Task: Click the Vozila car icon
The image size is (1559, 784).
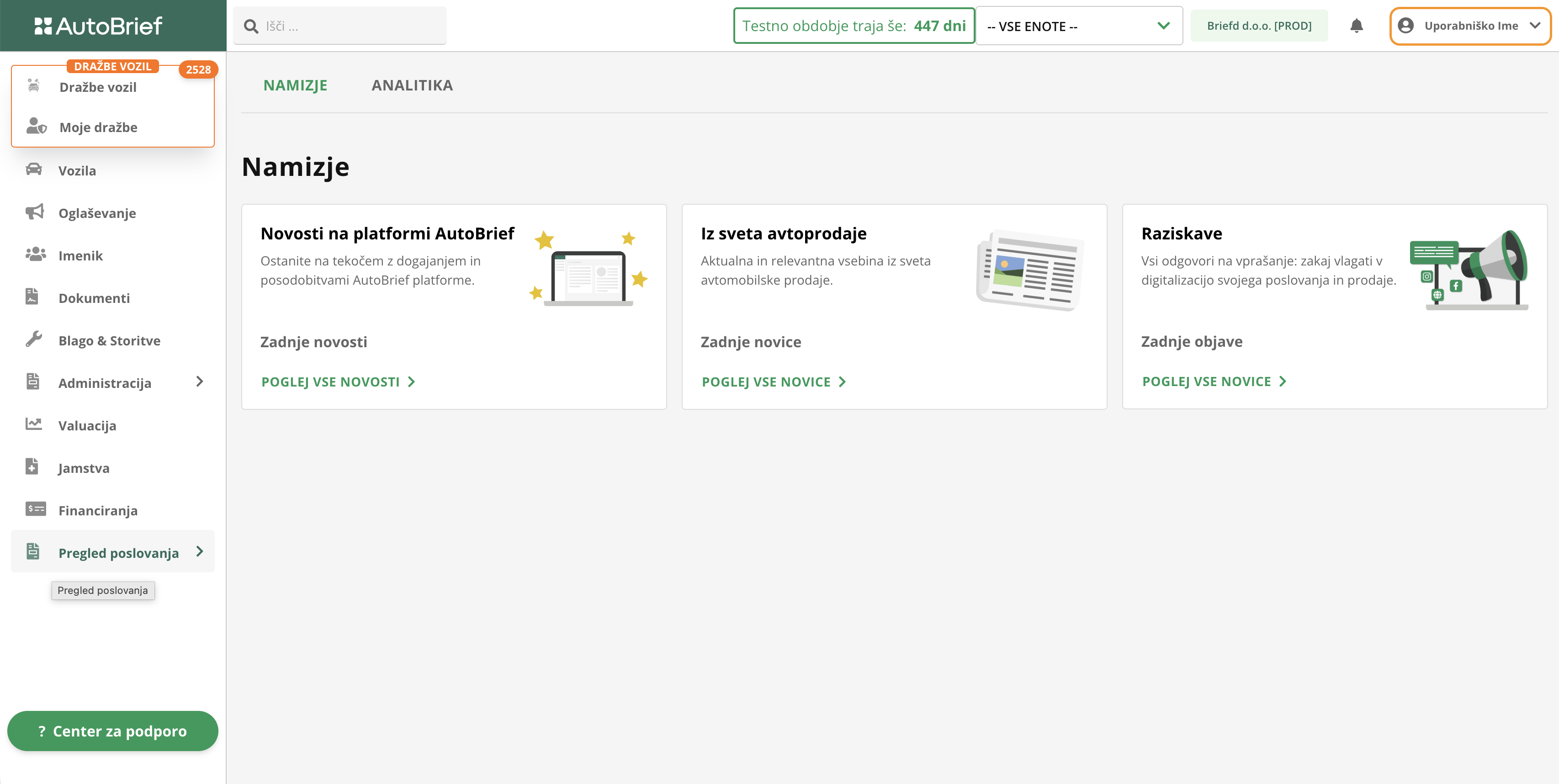Action: pyautogui.click(x=34, y=170)
